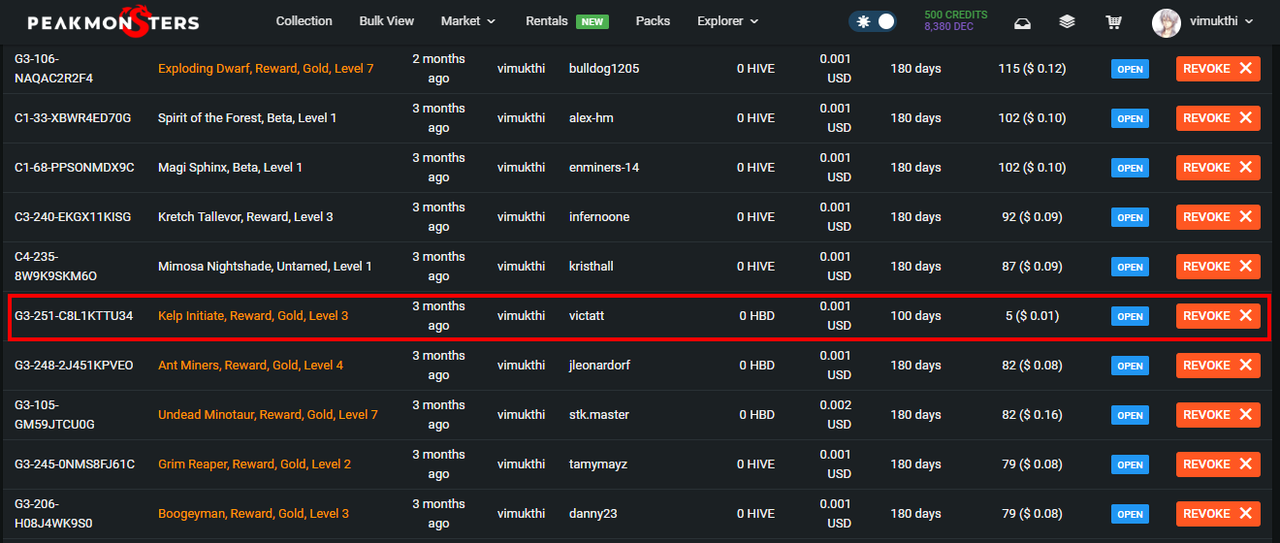Open Kelp Initiate, Reward, Gold card
This screenshot has height=543, width=1280.
point(253,316)
